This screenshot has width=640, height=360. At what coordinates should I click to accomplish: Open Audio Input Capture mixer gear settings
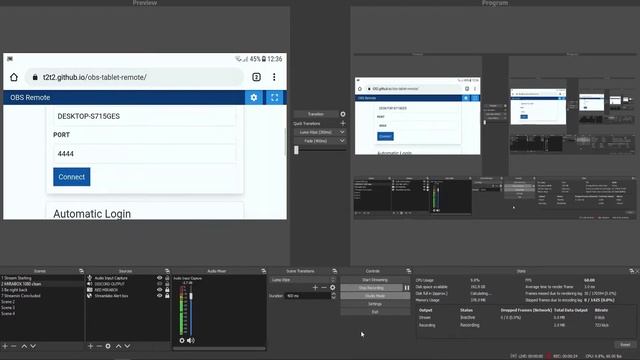coord(182,340)
